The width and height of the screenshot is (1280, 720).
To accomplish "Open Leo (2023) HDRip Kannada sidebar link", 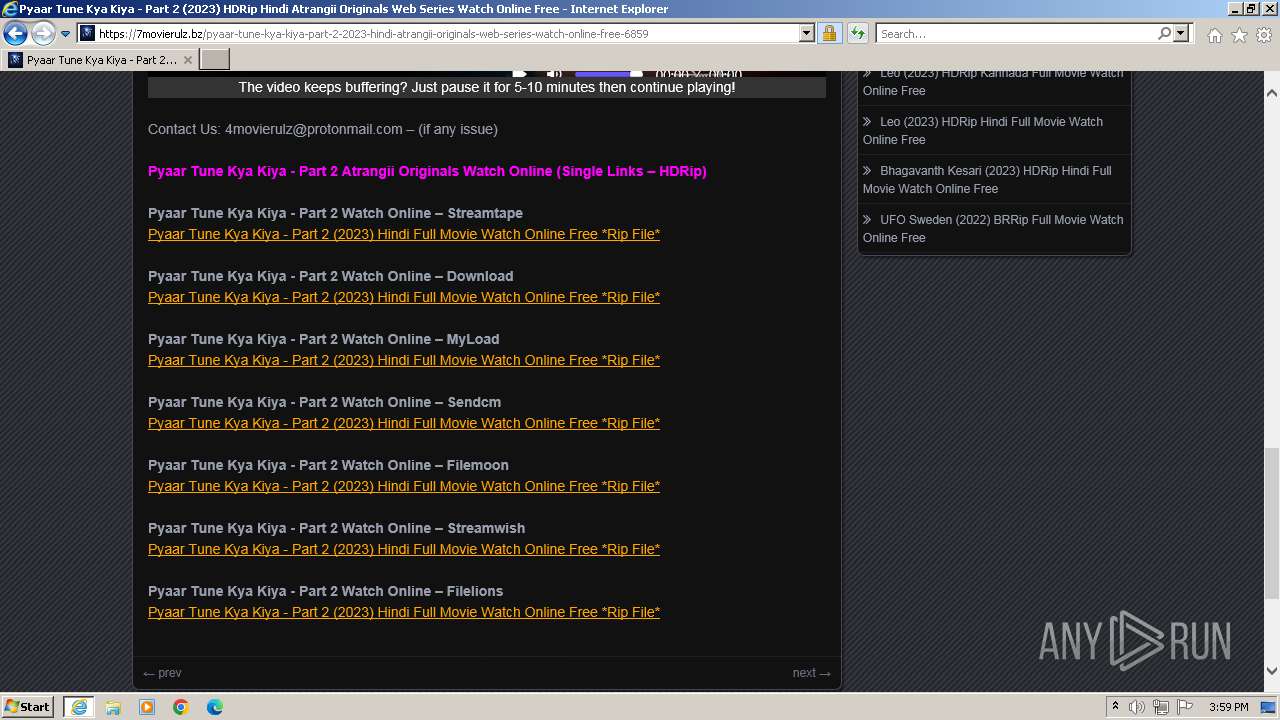I will click(x=993, y=81).
